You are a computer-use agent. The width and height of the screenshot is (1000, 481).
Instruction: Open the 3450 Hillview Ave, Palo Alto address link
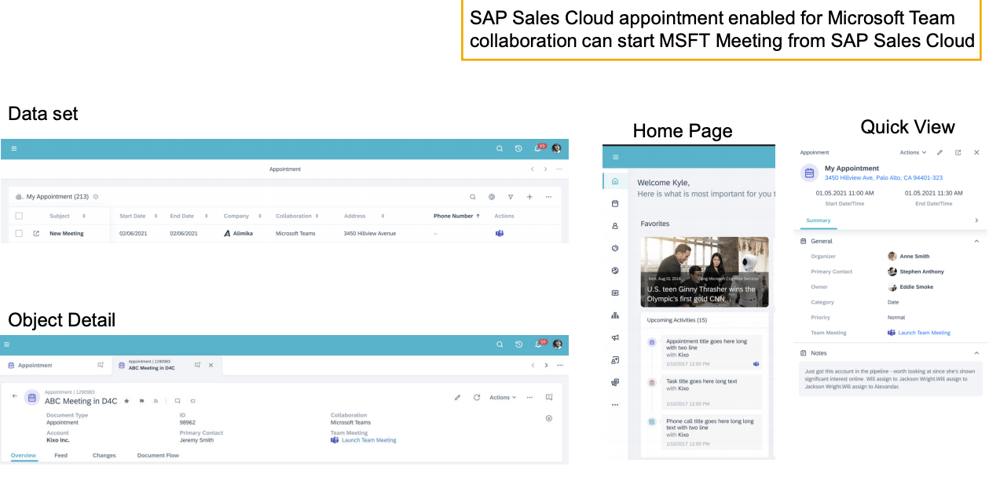tap(883, 178)
